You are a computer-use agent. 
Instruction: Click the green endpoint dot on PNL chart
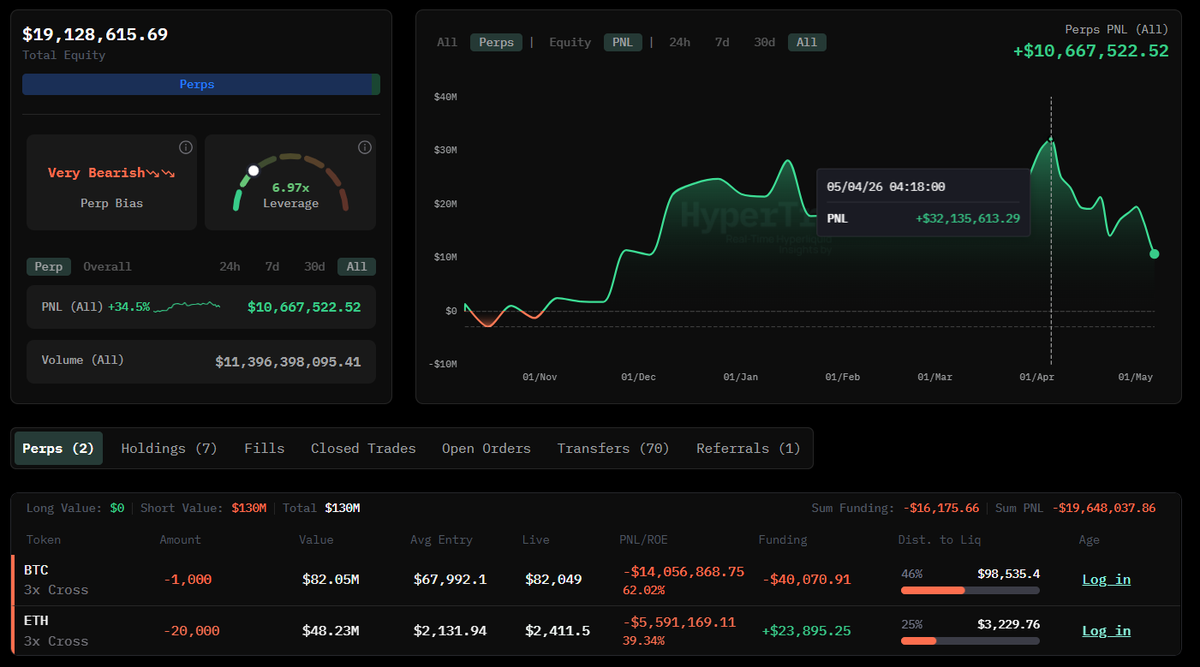tap(1154, 254)
